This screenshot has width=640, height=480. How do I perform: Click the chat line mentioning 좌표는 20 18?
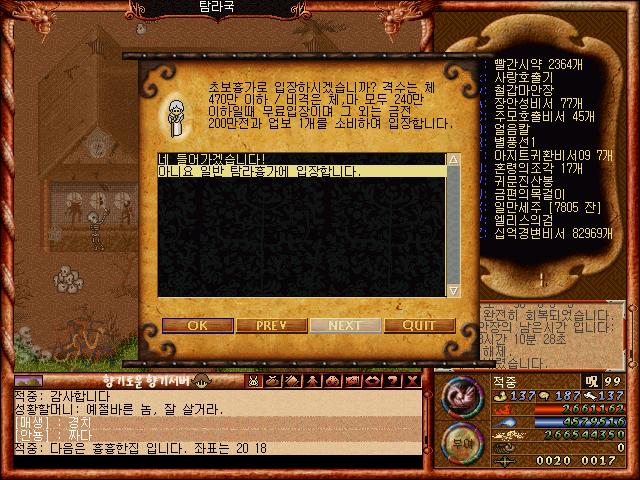tap(140, 448)
